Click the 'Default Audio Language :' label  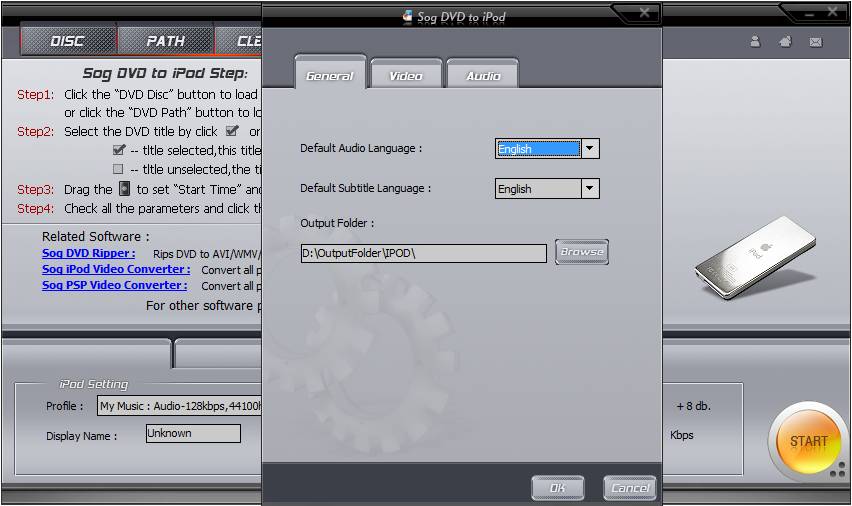click(361, 148)
